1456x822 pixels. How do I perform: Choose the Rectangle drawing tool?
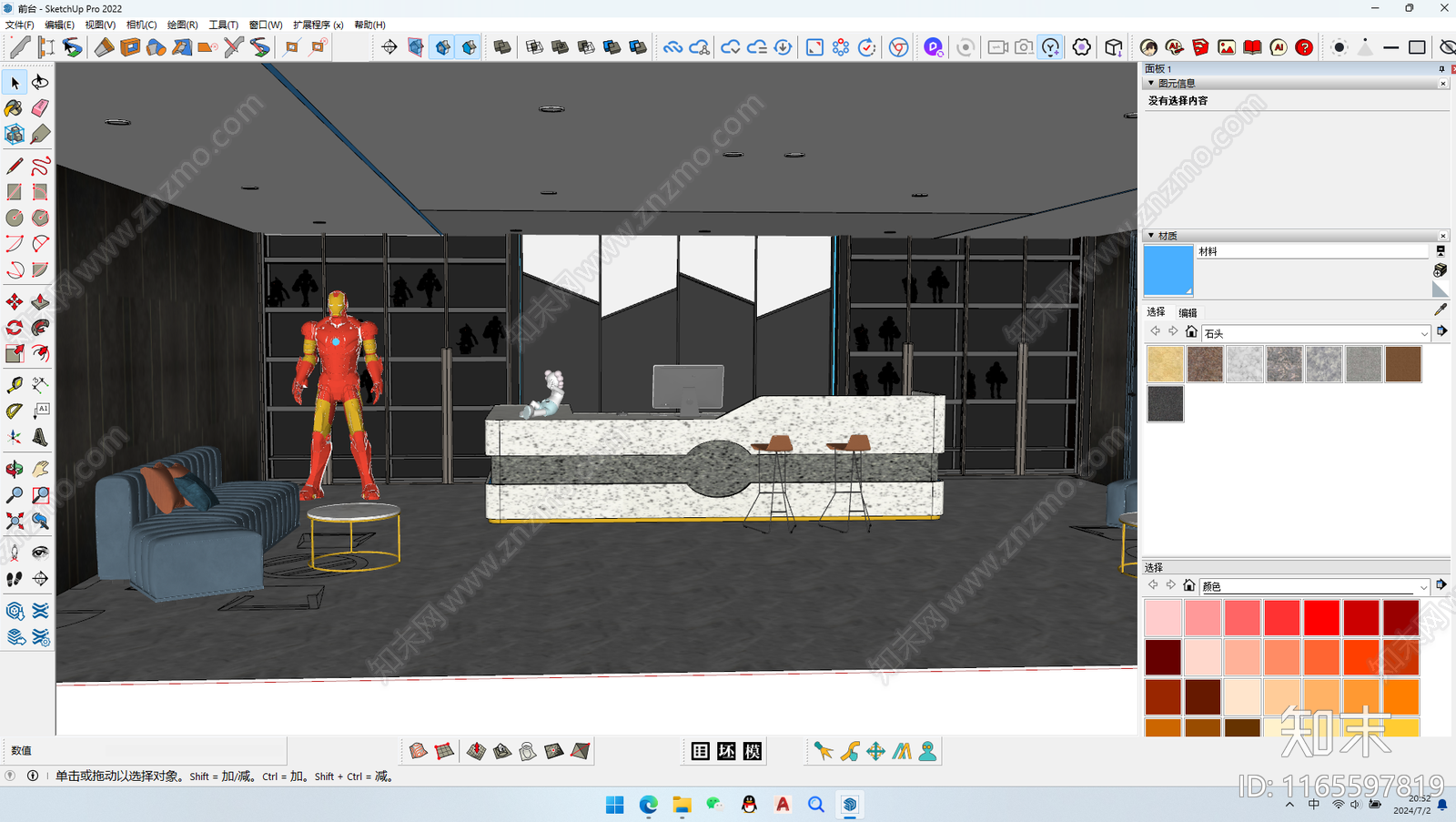click(15, 192)
